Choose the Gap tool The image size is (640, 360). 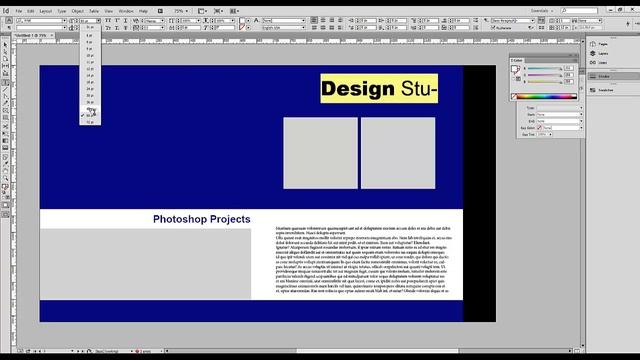pos(5,66)
